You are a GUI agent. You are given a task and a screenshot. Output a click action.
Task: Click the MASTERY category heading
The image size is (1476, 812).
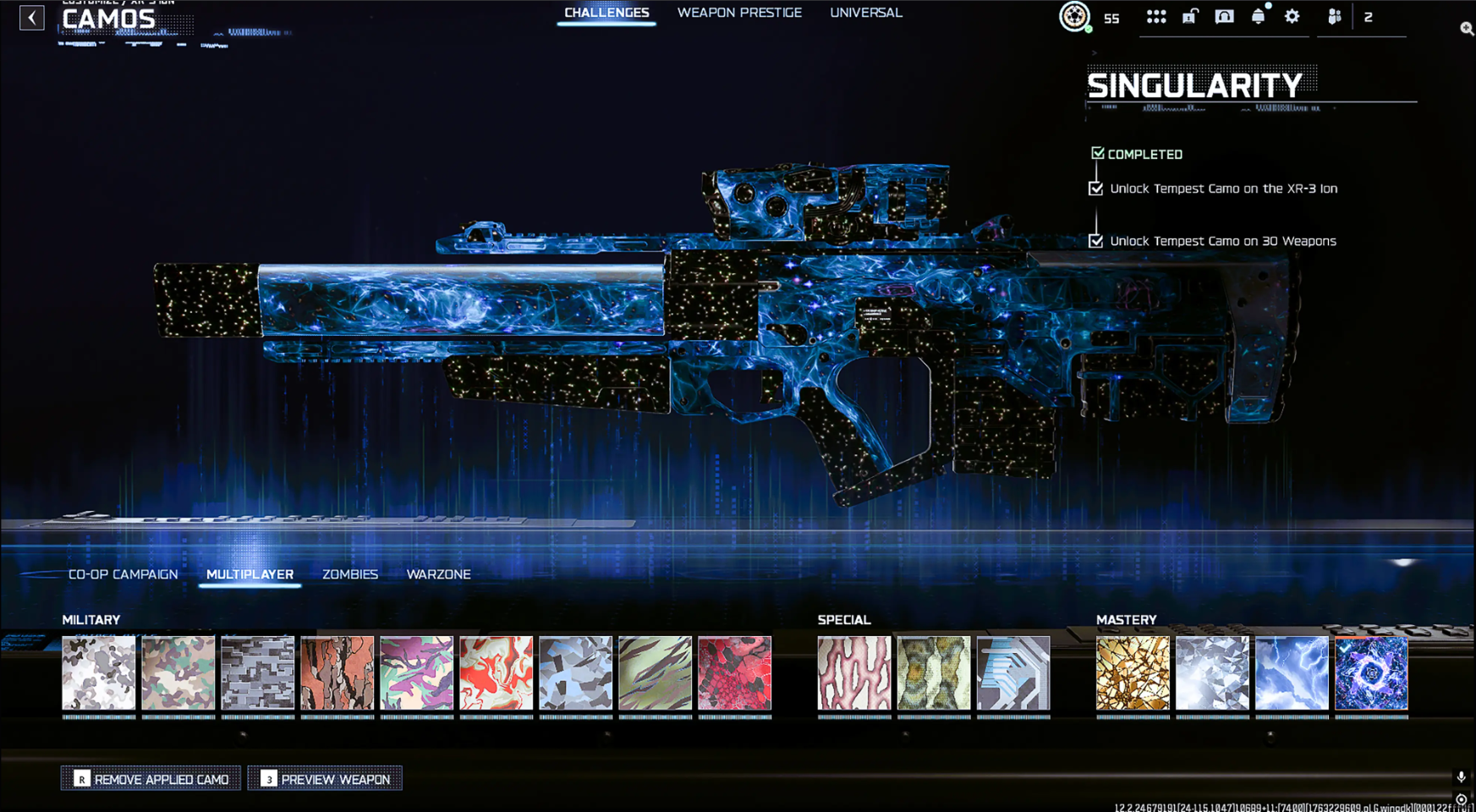[1127, 620]
